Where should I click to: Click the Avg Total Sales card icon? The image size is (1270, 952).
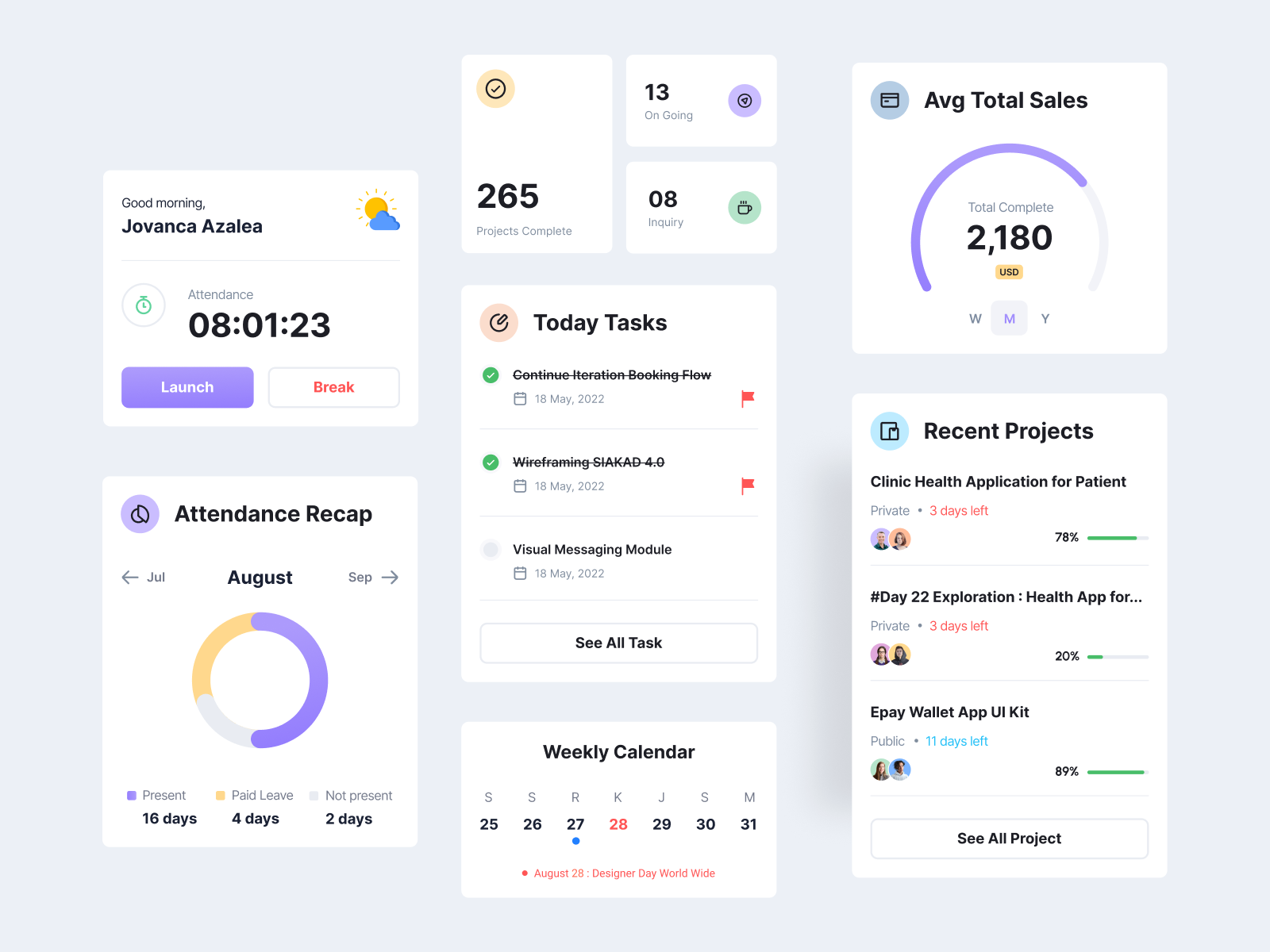coord(890,100)
